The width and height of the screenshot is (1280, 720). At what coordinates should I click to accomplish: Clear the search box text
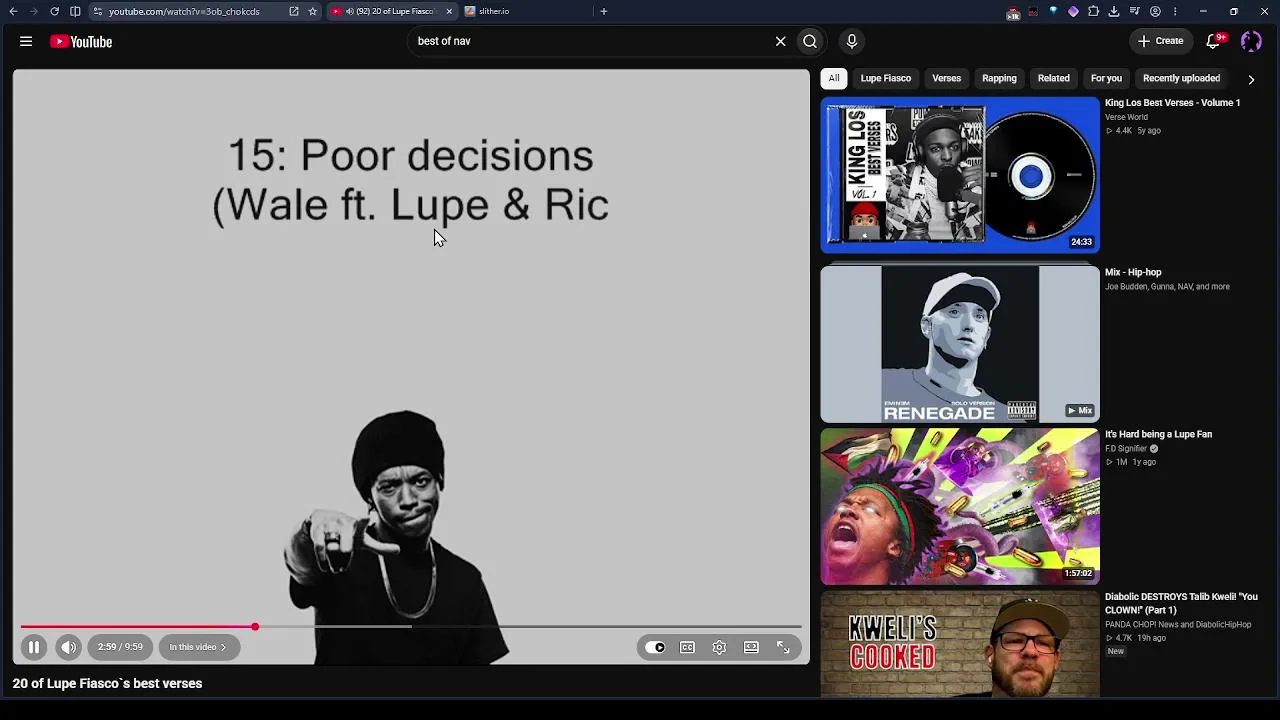coord(780,41)
